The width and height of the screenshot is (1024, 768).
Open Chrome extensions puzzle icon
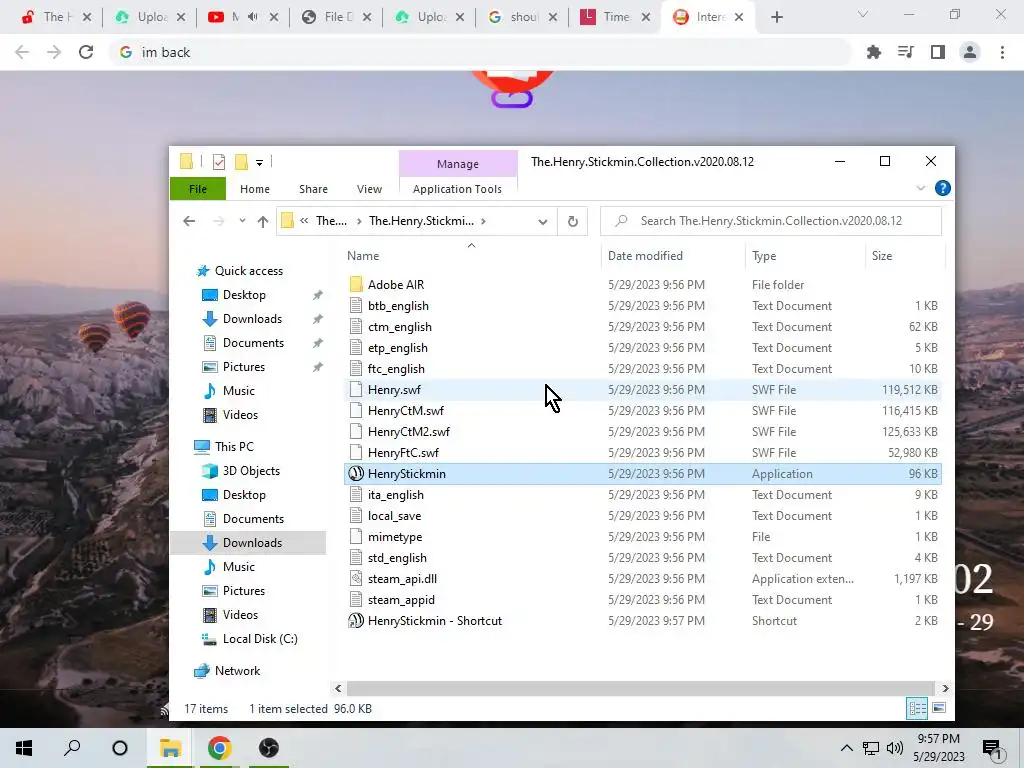873,52
